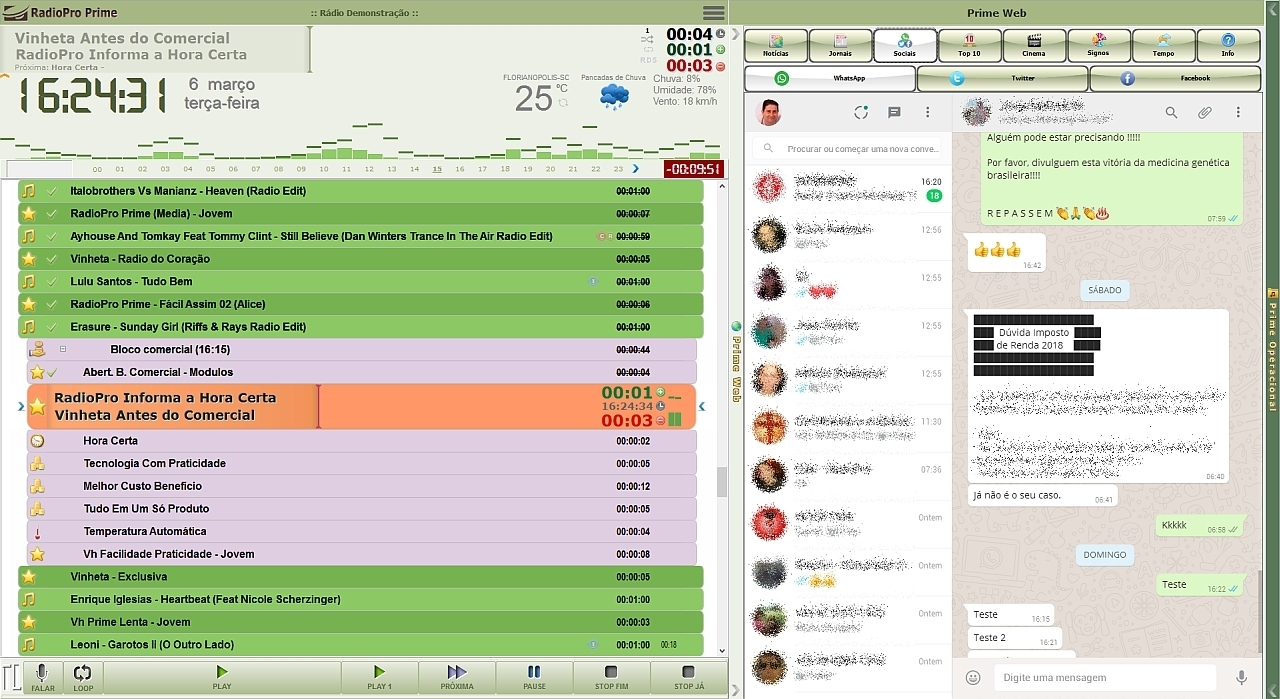Open WhatsApp status updates icon

(x=861, y=113)
